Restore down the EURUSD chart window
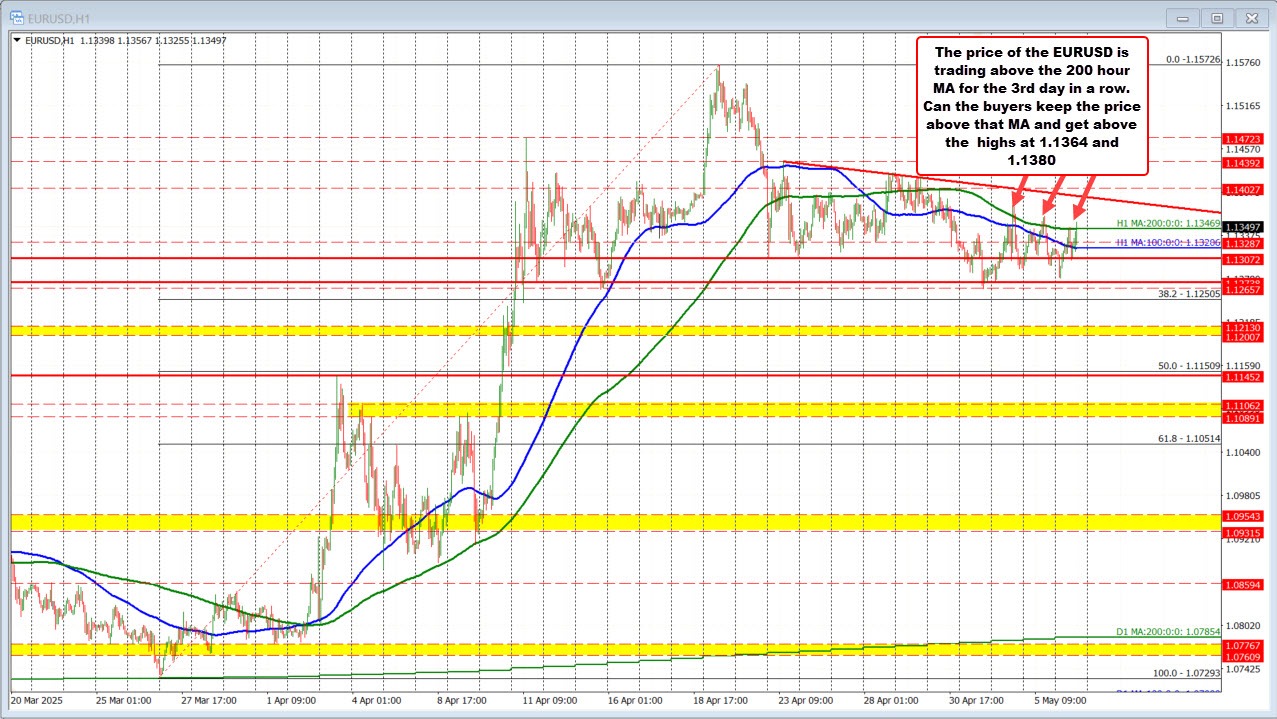The width and height of the screenshot is (1277, 719). coord(1217,17)
